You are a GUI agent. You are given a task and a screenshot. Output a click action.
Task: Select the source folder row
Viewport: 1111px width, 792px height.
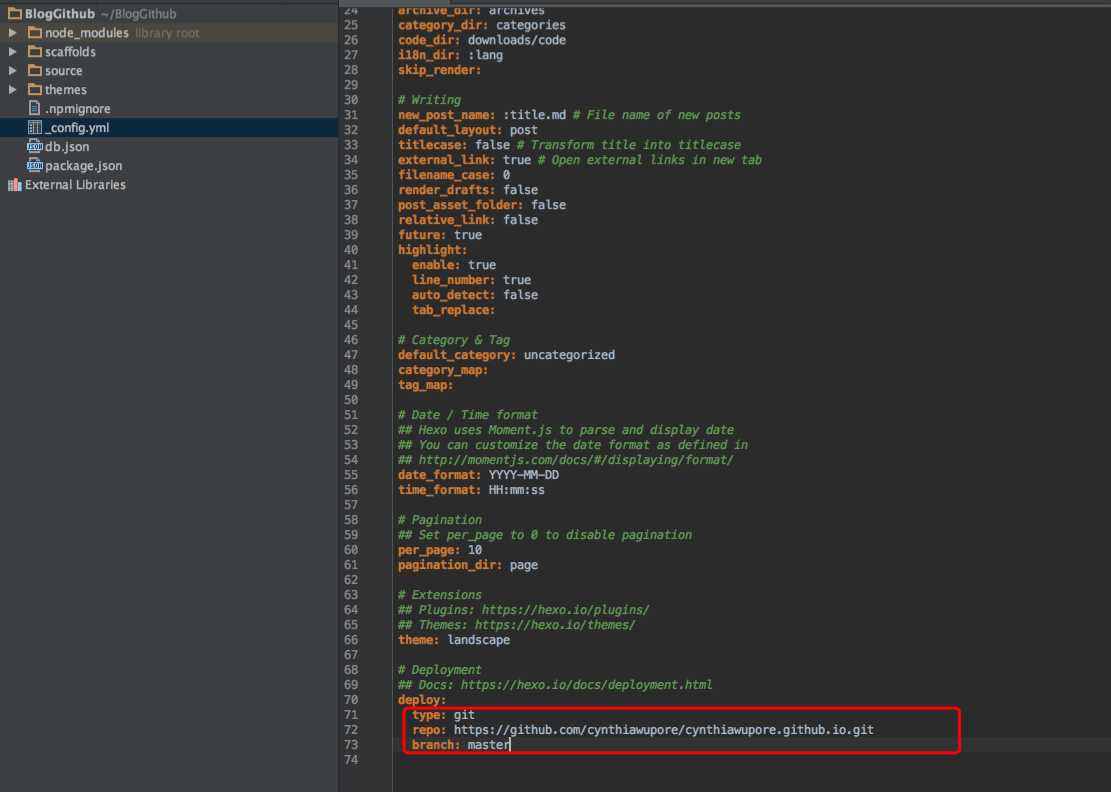[169, 71]
